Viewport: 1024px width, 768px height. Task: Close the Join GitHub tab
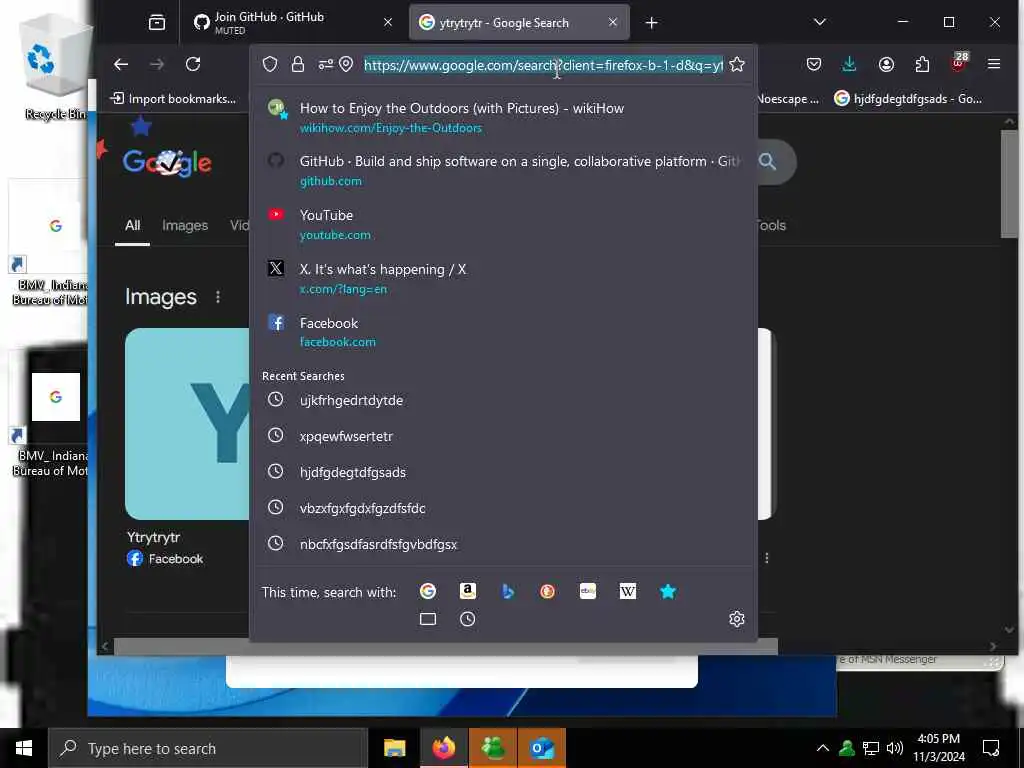pos(388,22)
